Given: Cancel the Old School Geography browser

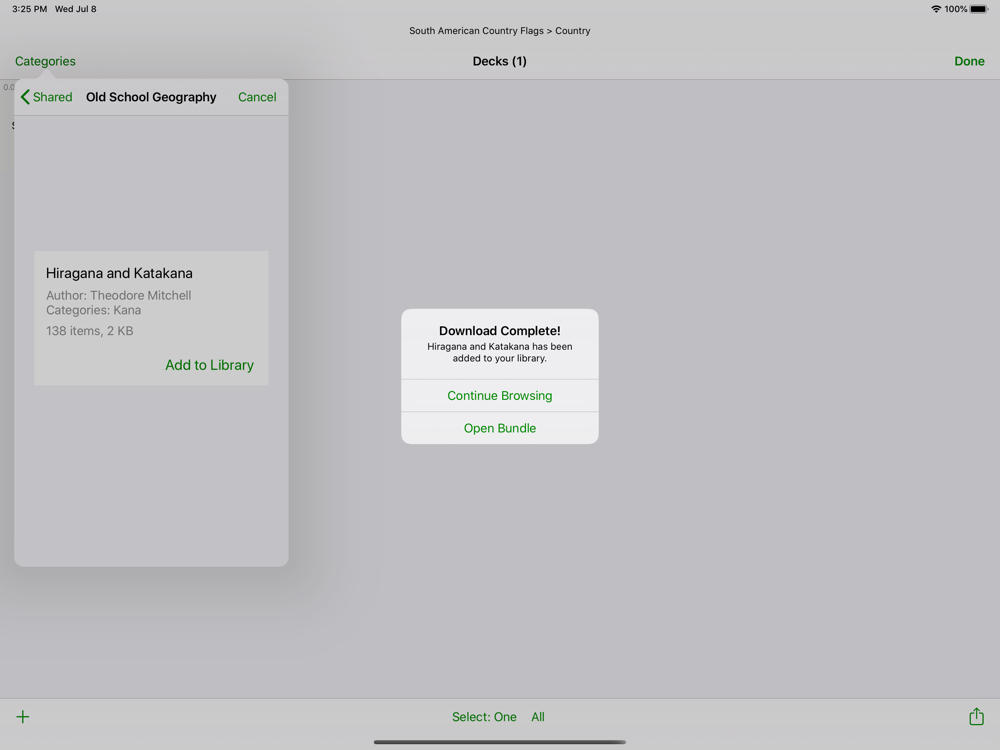Looking at the screenshot, I should 257,97.
